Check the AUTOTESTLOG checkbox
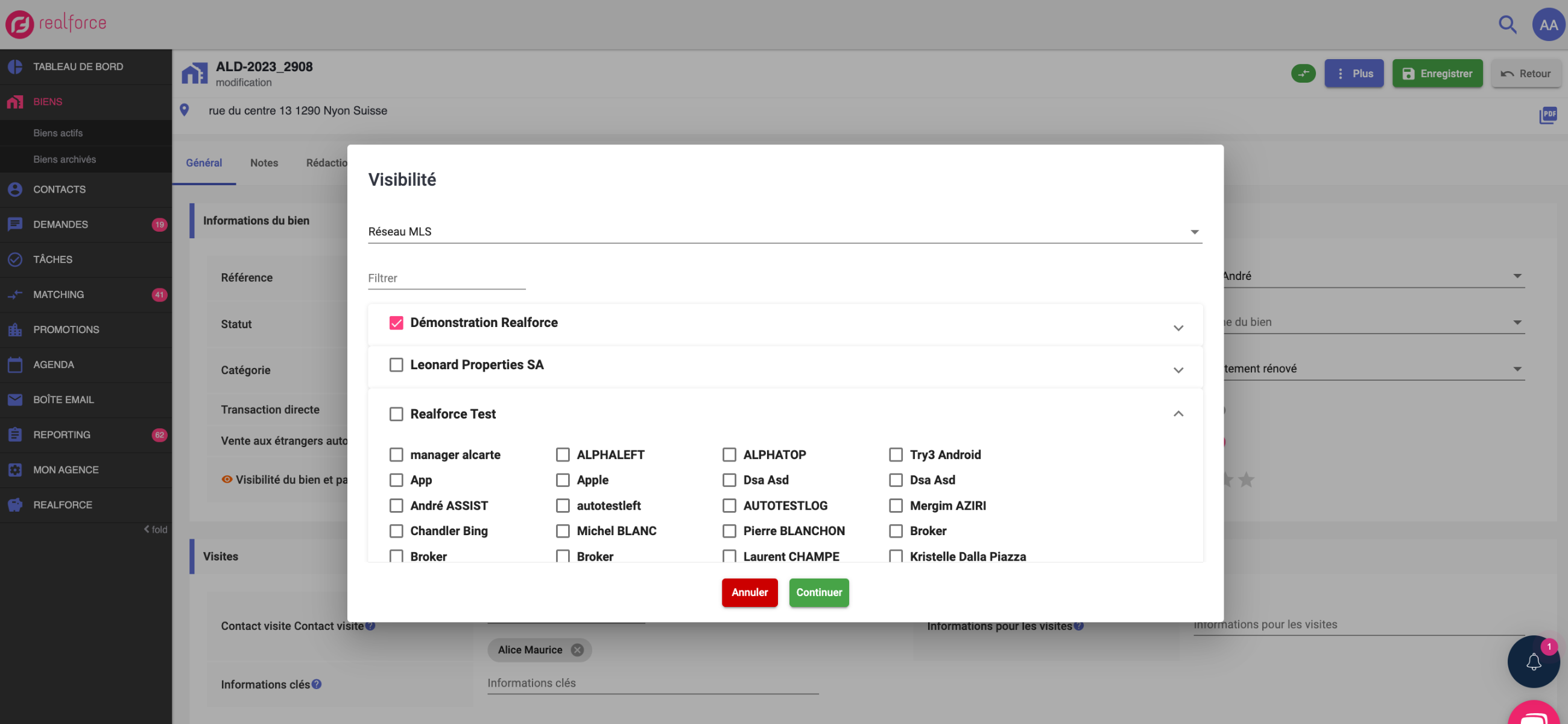Viewport: 1568px width, 724px height. click(729, 506)
